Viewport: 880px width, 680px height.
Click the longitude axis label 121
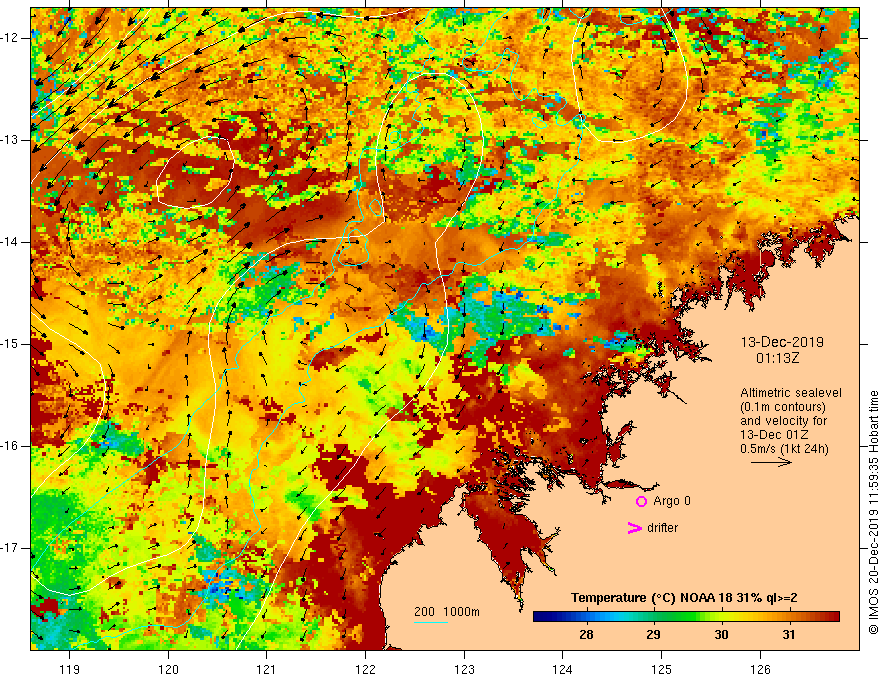(x=266, y=669)
